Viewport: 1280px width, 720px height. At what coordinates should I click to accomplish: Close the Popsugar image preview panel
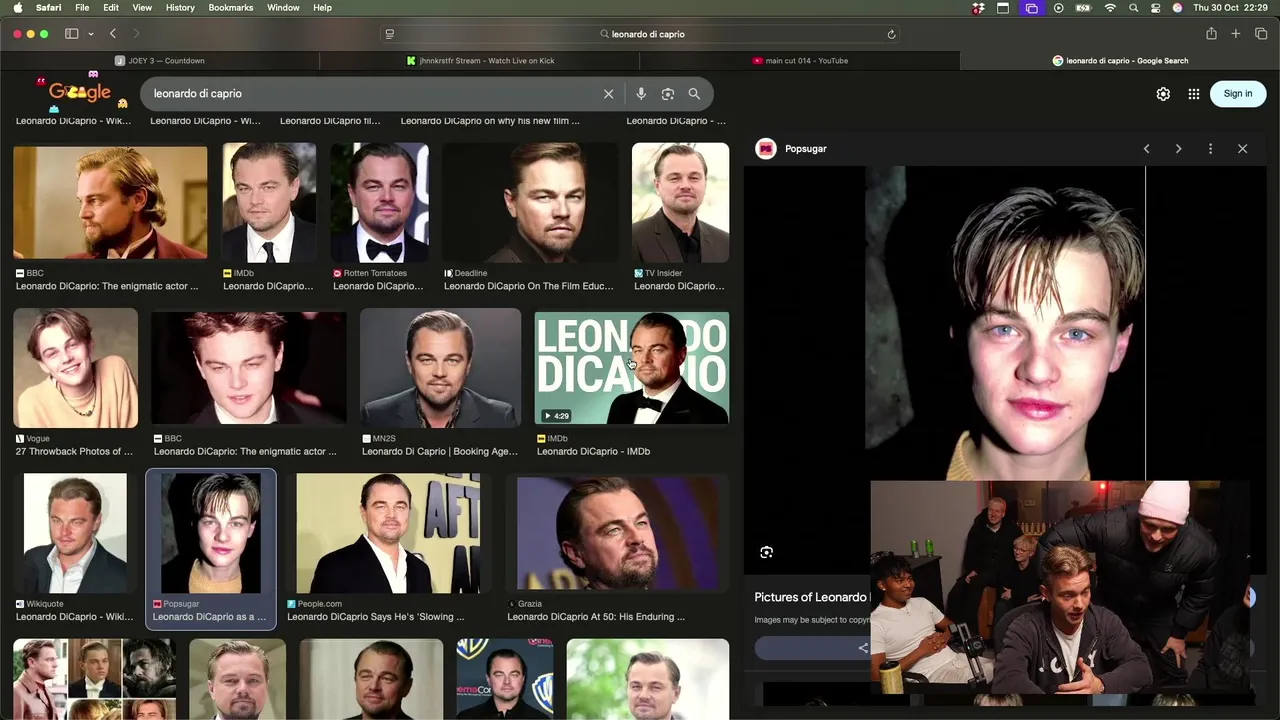1242,149
